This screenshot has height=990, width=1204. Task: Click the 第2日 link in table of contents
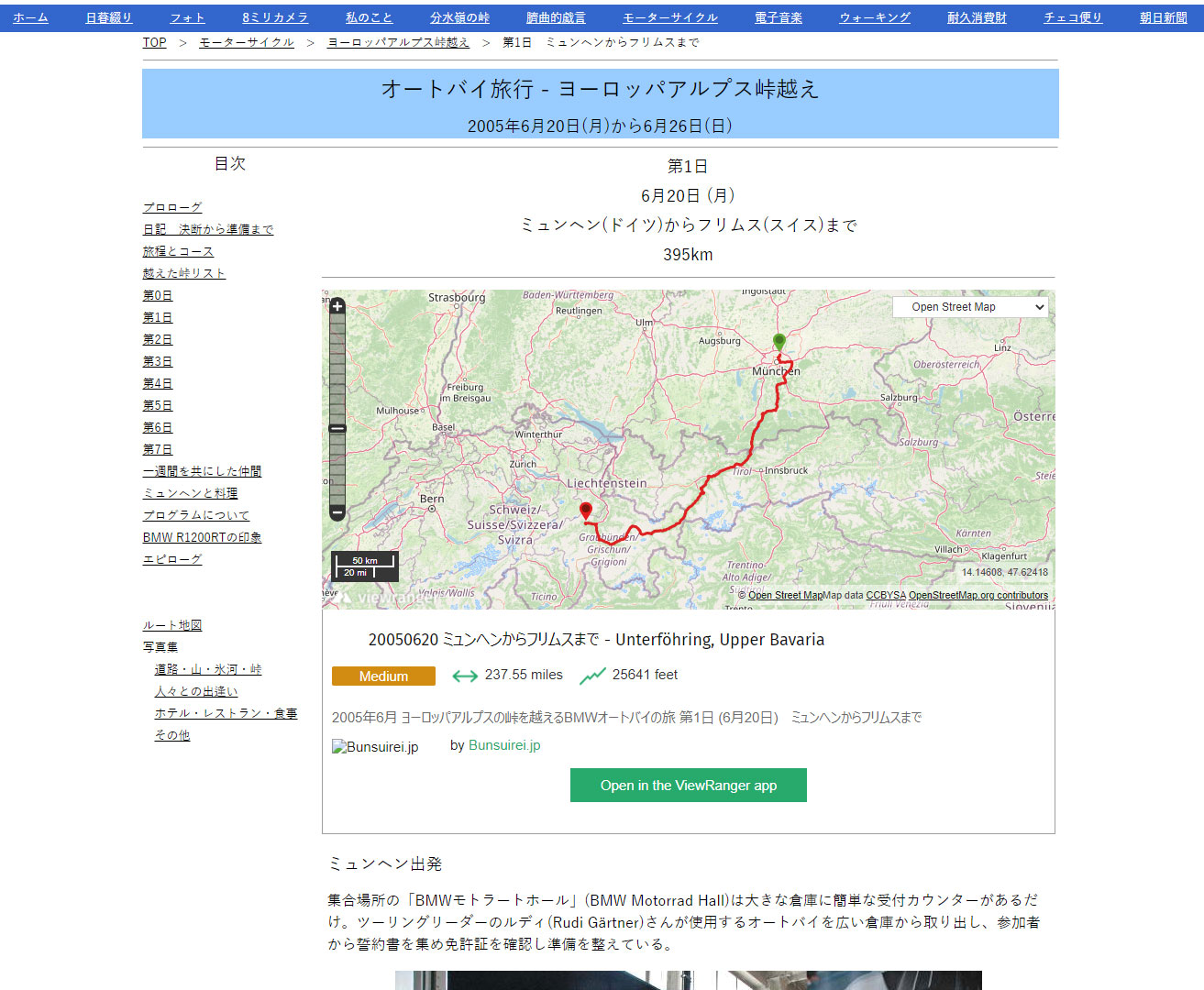(158, 339)
